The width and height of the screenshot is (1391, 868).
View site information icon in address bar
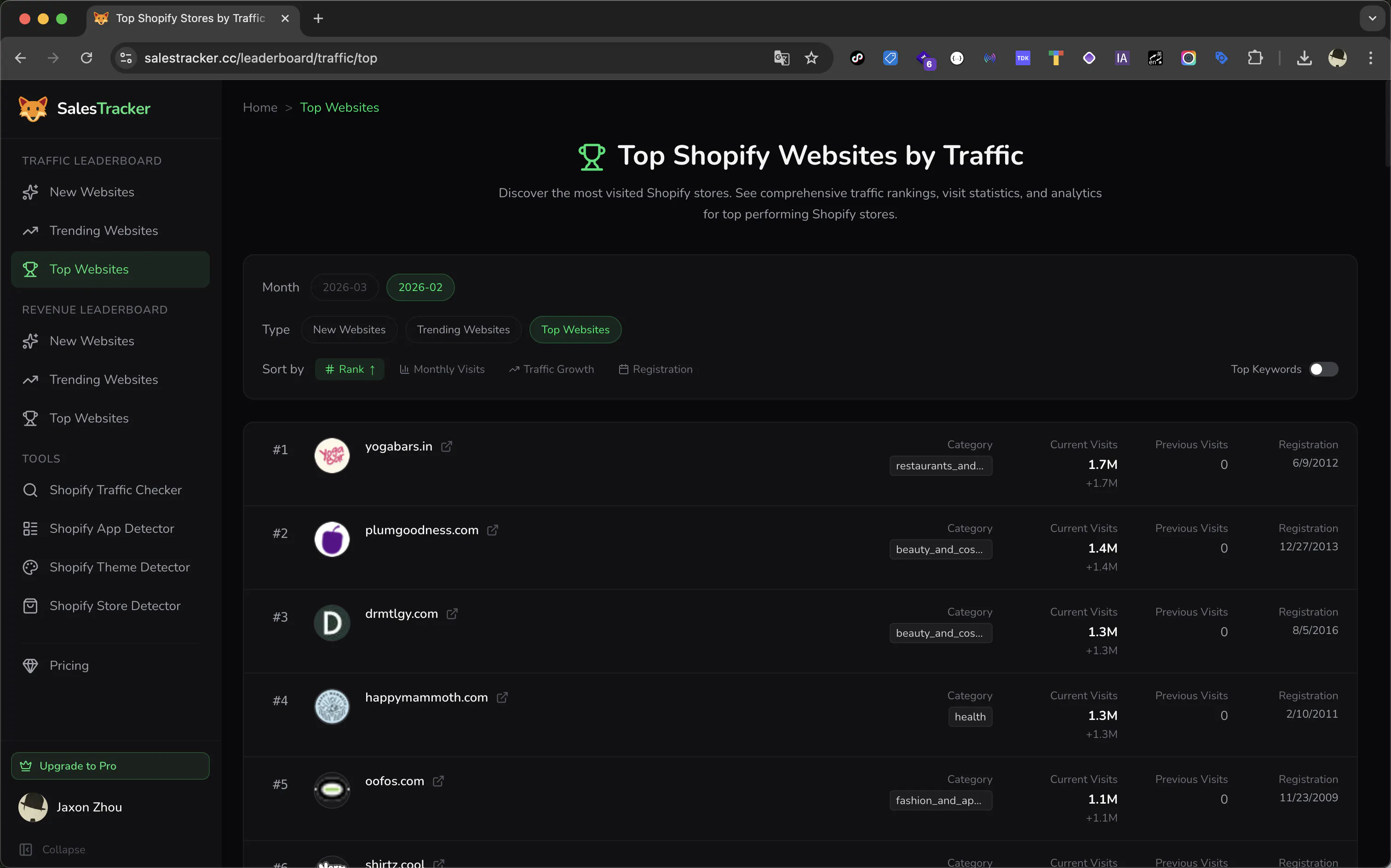point(126,58)
